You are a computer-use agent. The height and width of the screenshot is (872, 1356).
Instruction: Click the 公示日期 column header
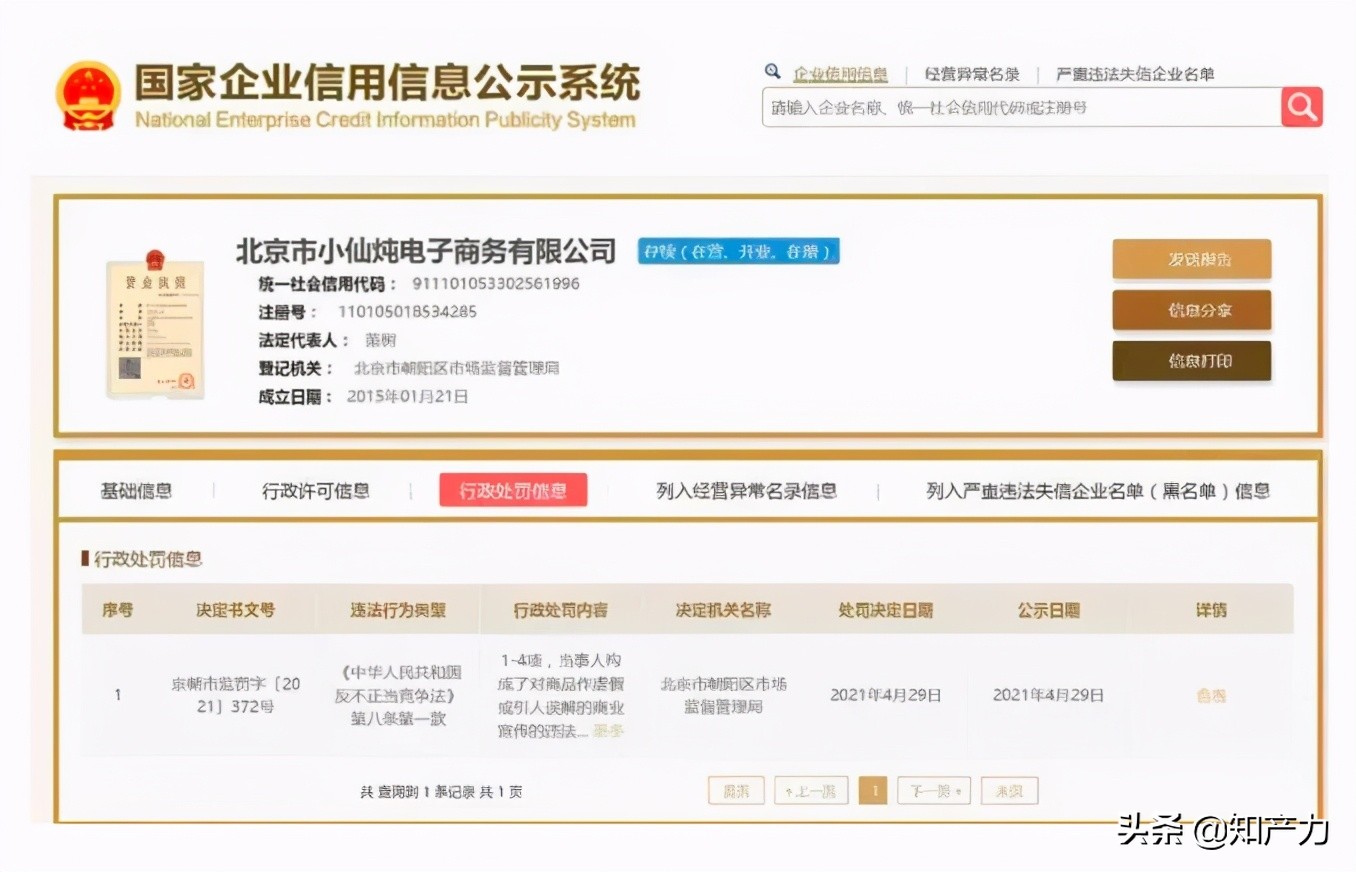point(1049,610)
